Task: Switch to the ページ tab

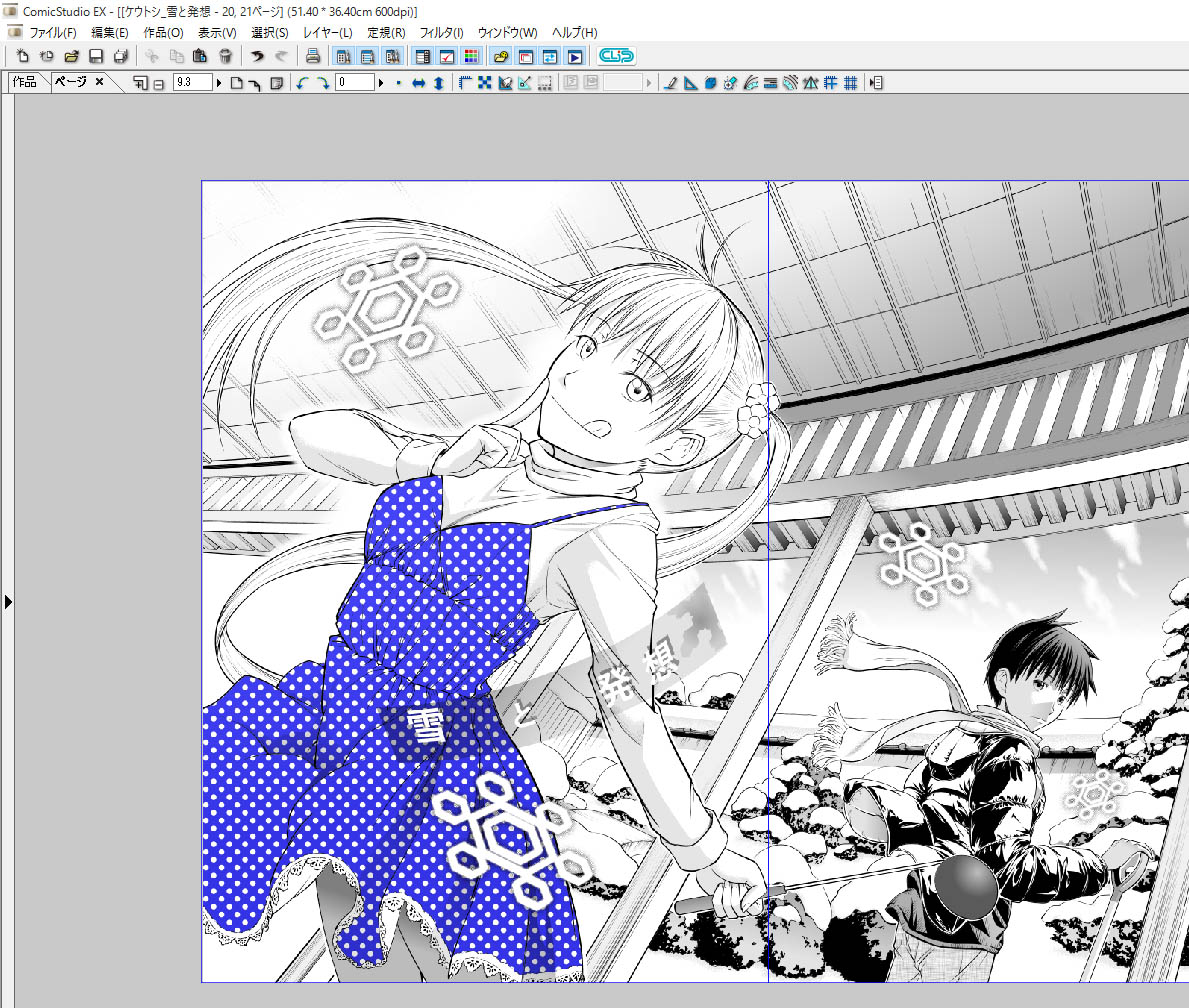Action: tap(71, 82)
